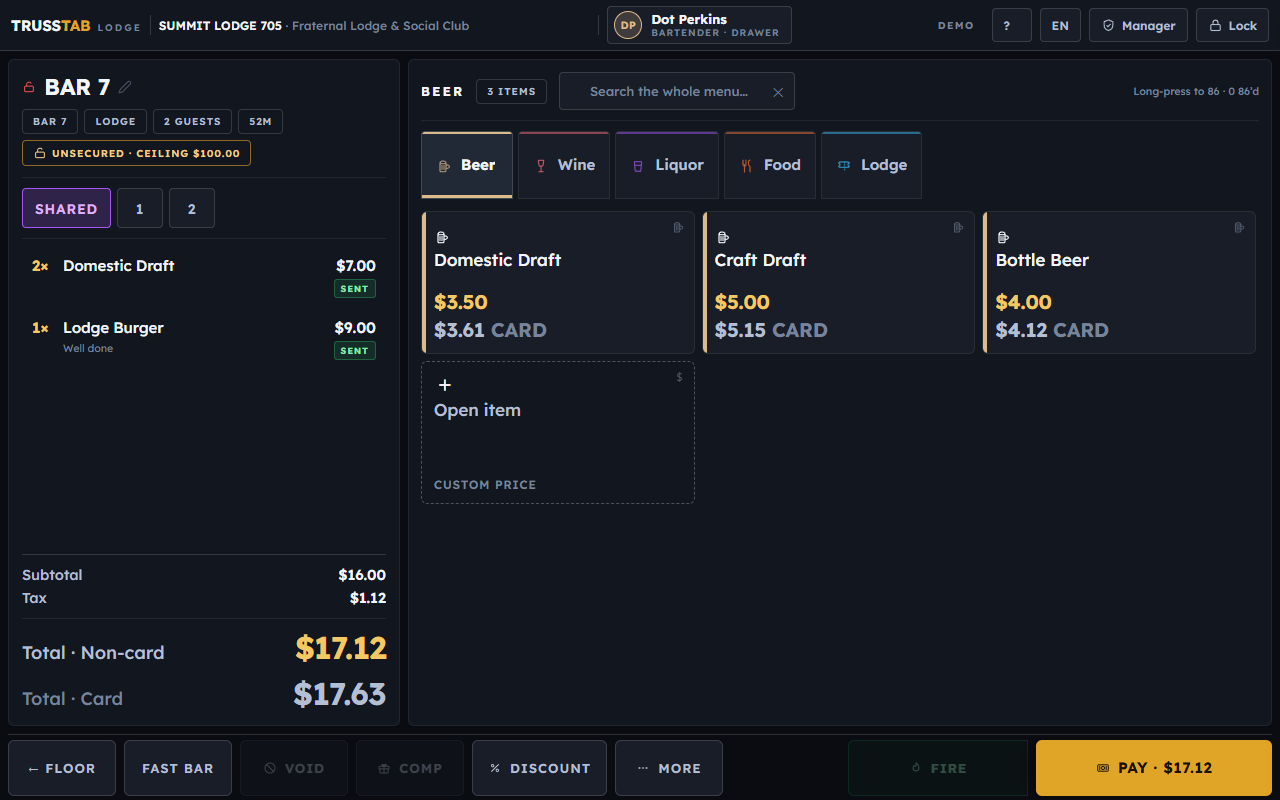This screenshot has height=800, width=1280.
Task: Add a Domestic Draft to the tab
Action: coord(558,282)
